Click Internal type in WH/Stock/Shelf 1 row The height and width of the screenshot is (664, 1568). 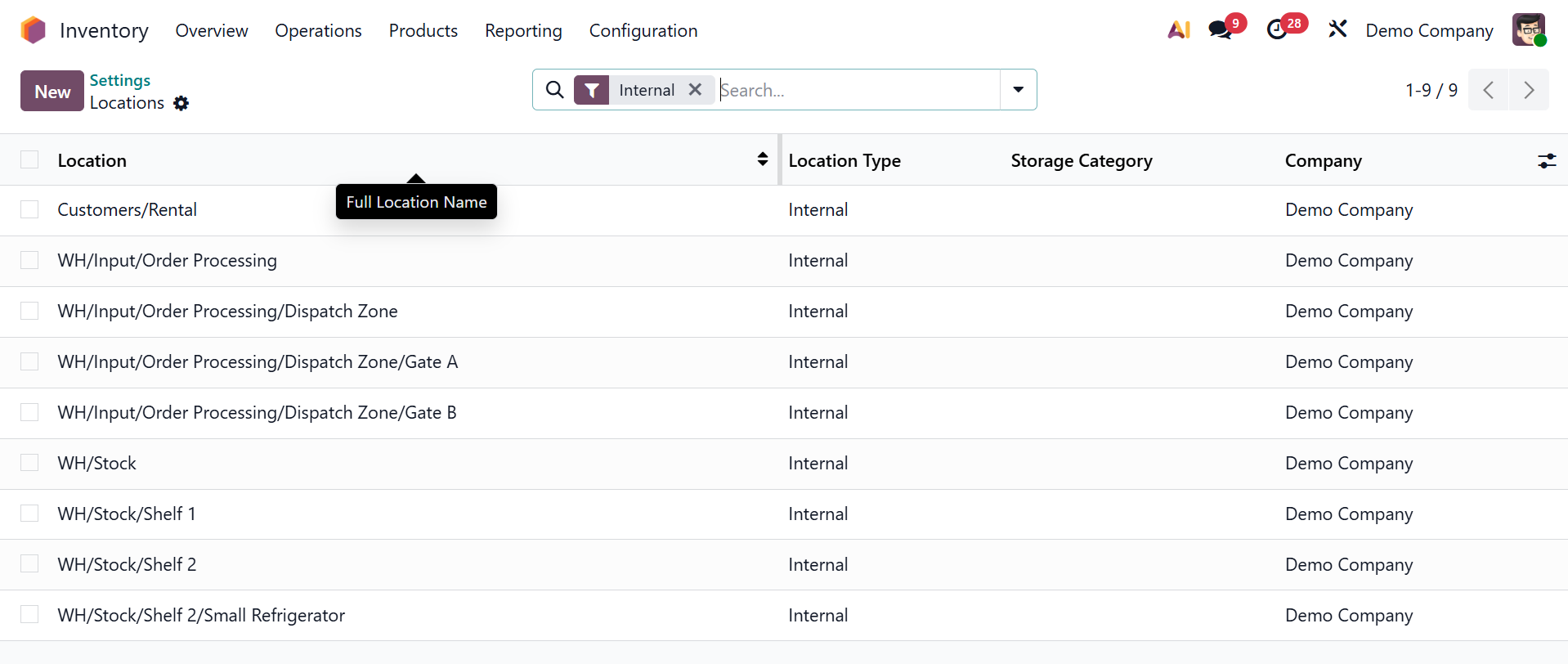click(818, 514)
